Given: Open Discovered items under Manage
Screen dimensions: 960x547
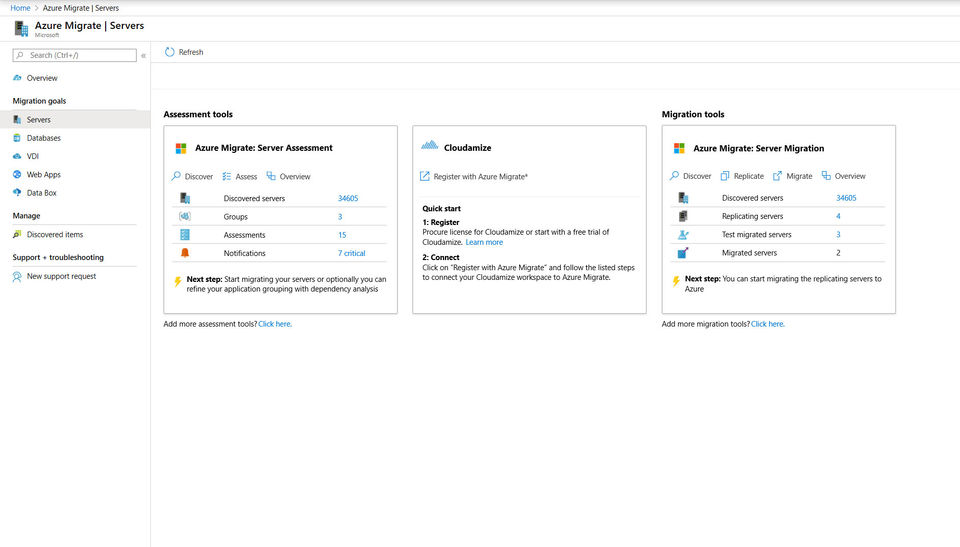Looking at the screenshot, I should (54, 235).
